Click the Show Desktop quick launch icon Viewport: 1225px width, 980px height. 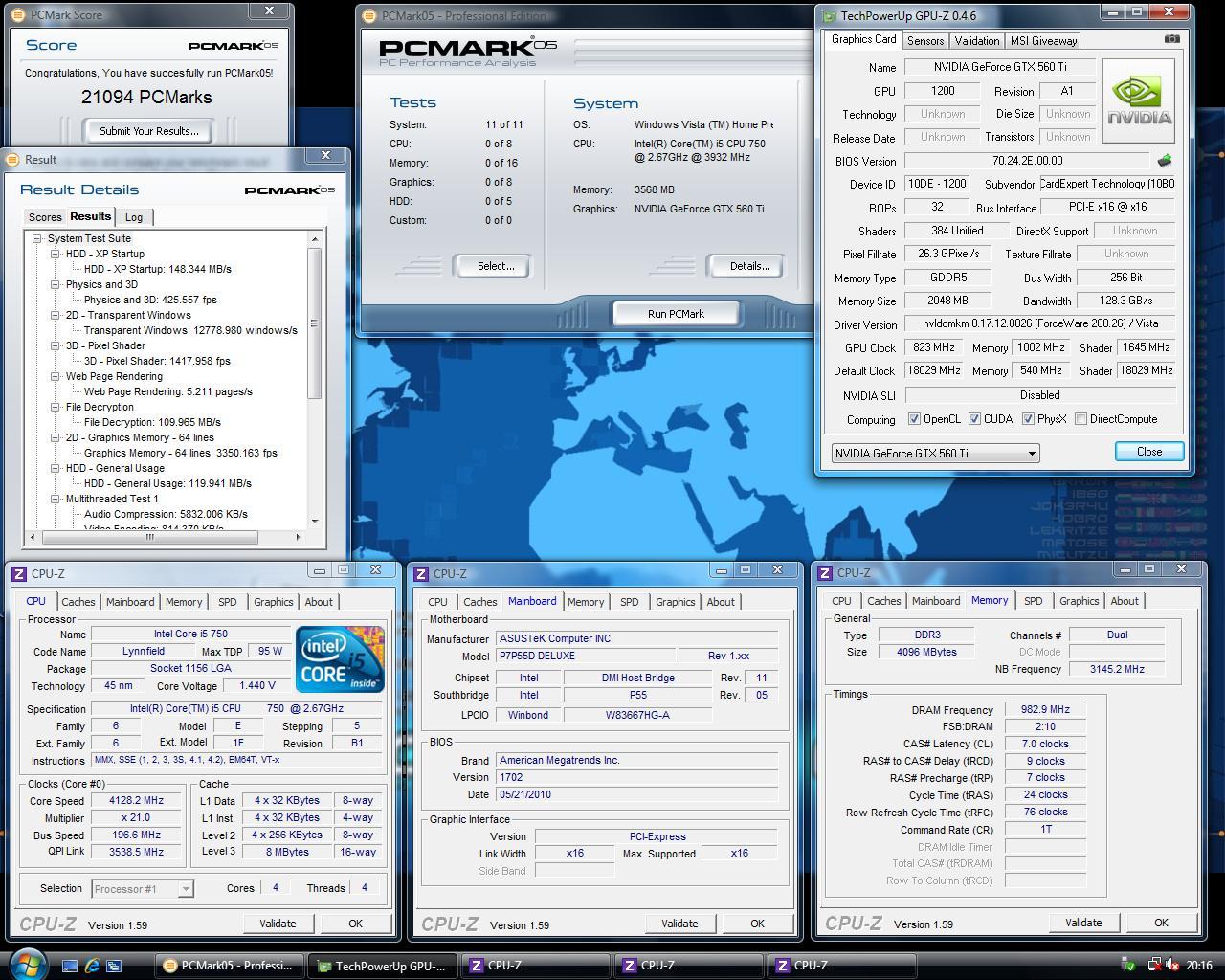point(70,966)
